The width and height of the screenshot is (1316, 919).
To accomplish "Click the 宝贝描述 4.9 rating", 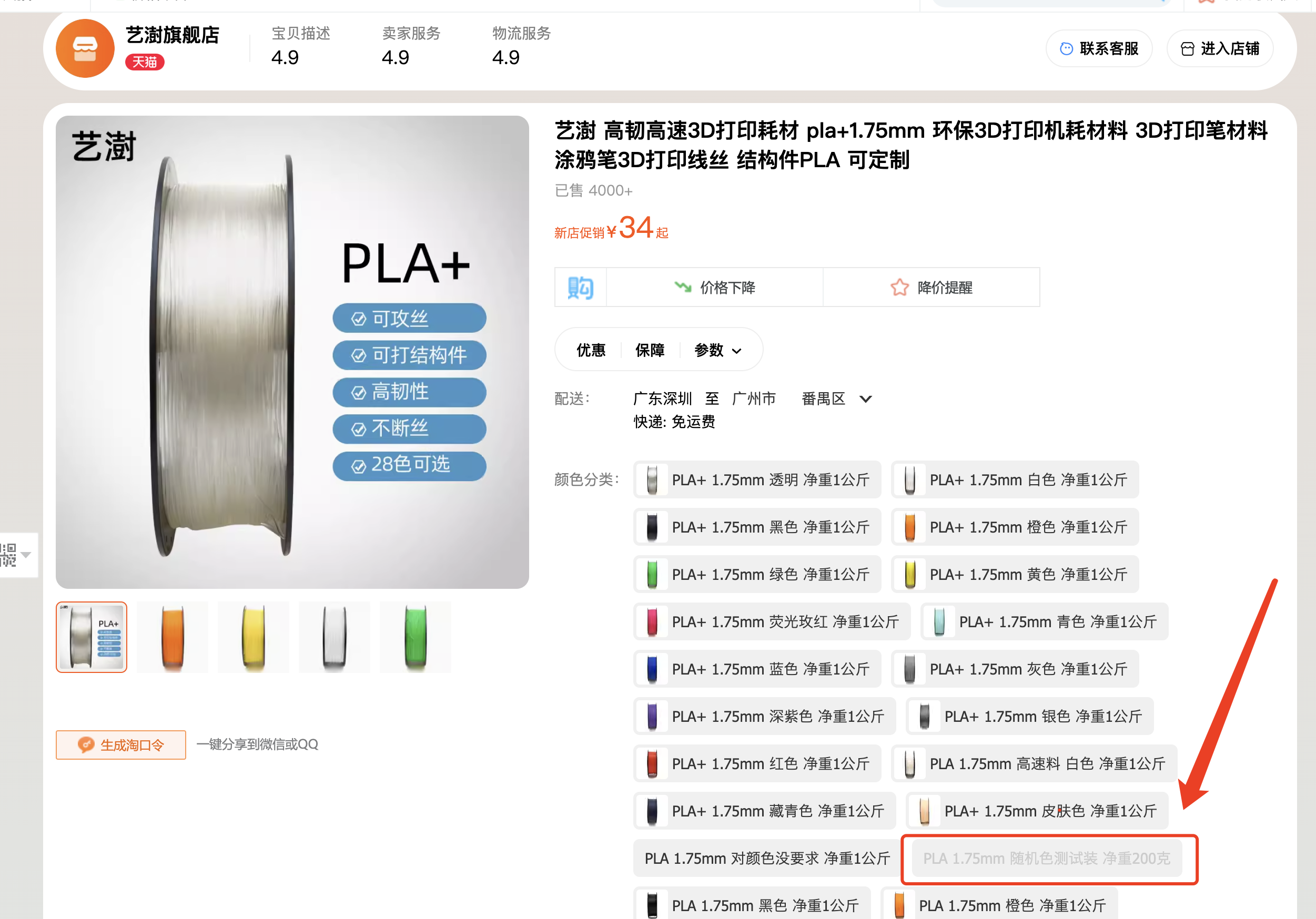I will 300,46.
